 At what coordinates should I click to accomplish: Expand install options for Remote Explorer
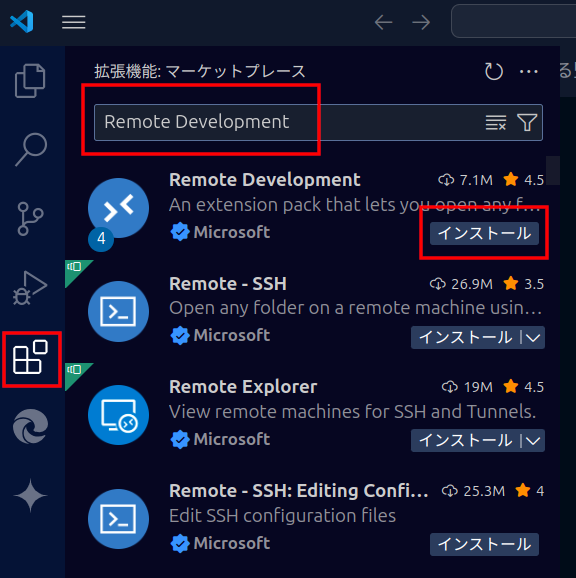(533, 441)
